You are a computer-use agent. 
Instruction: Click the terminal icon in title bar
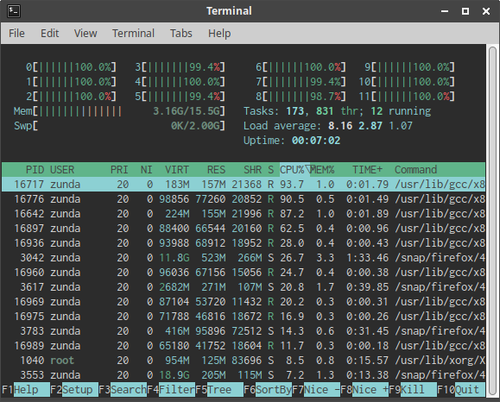tap(14, 11)
